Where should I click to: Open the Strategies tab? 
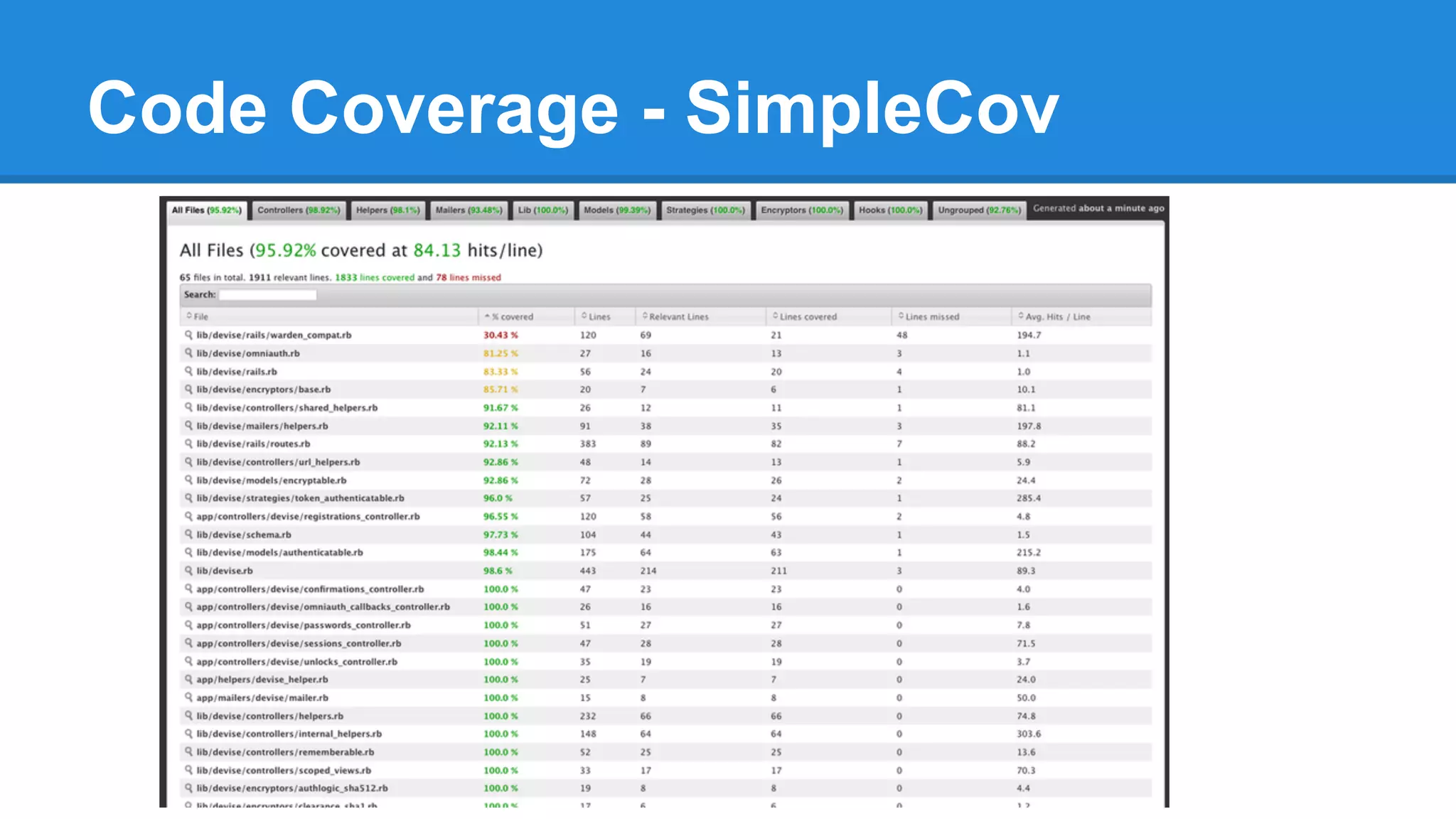[705, 210]
